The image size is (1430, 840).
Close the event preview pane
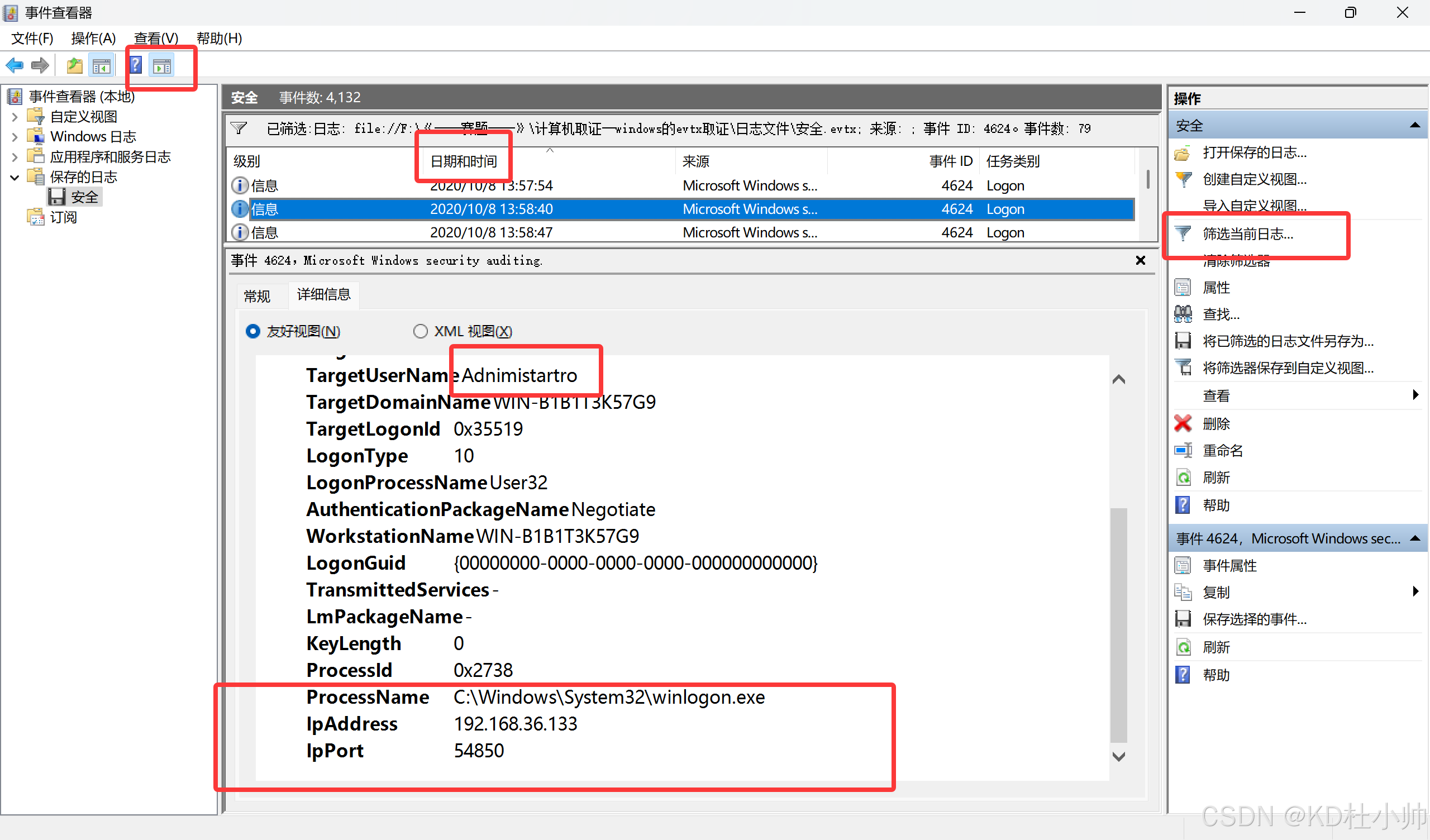point(1141,260)
